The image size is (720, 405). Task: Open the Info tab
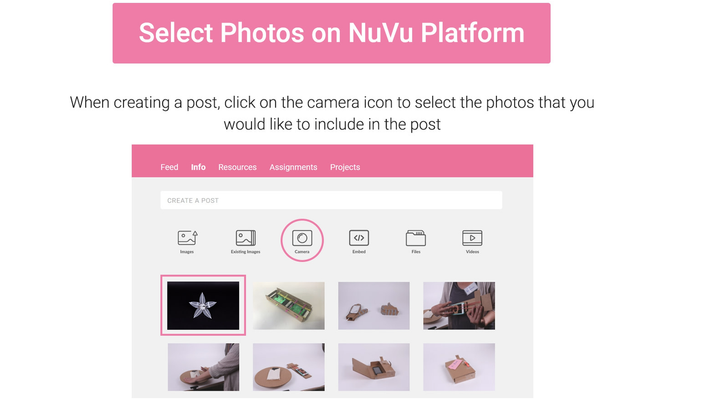click(x=198, y=167)
